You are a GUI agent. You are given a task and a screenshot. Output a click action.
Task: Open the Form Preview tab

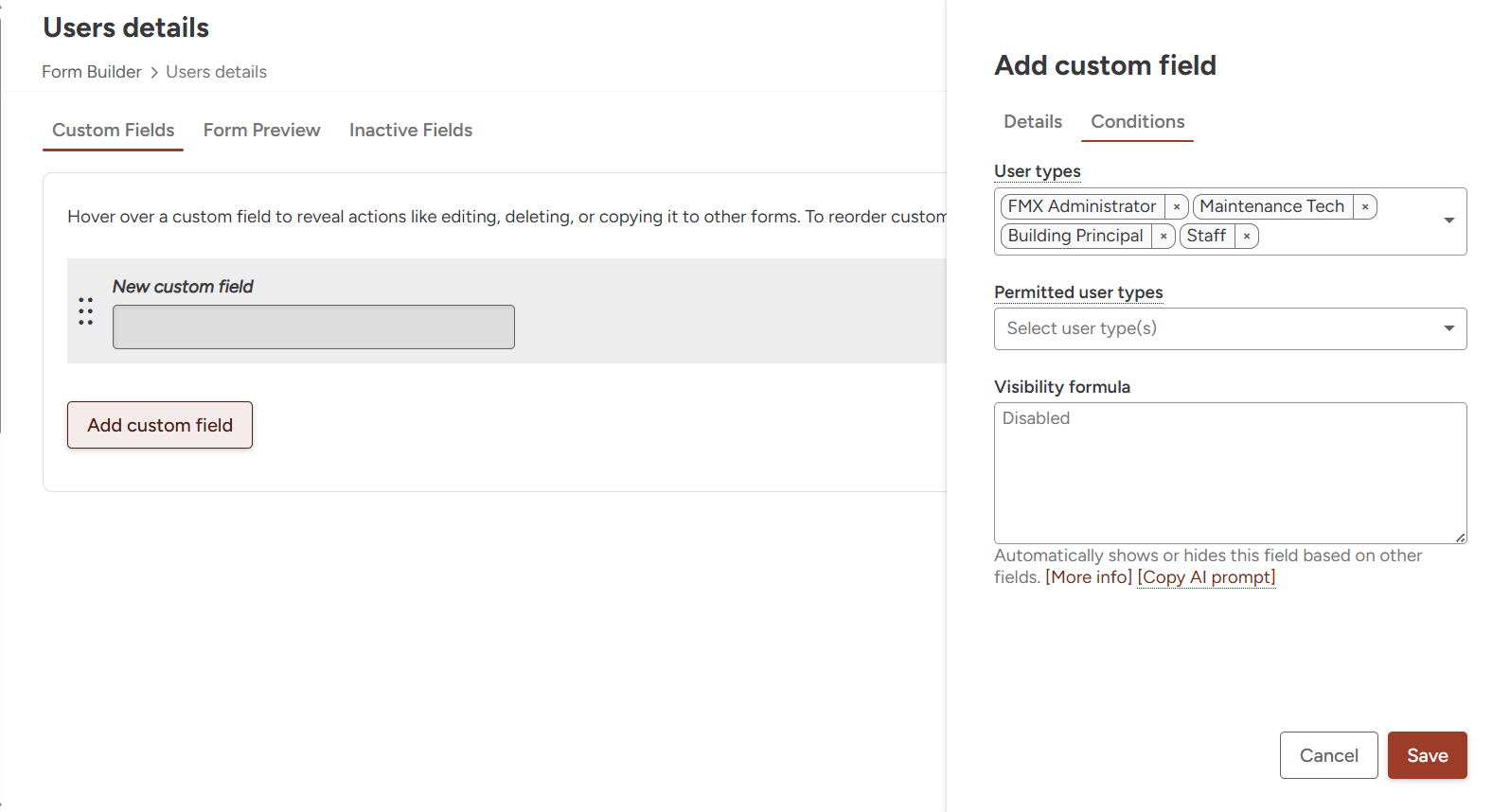point(261,131)
